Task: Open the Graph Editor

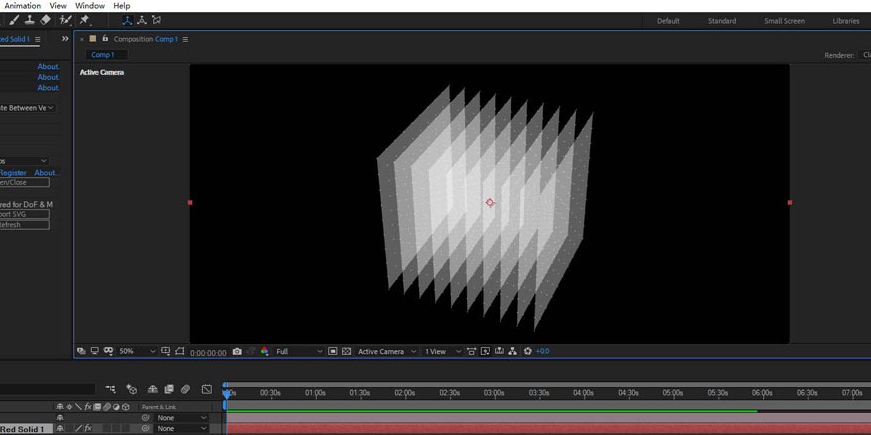Action: tap(207, 389)
